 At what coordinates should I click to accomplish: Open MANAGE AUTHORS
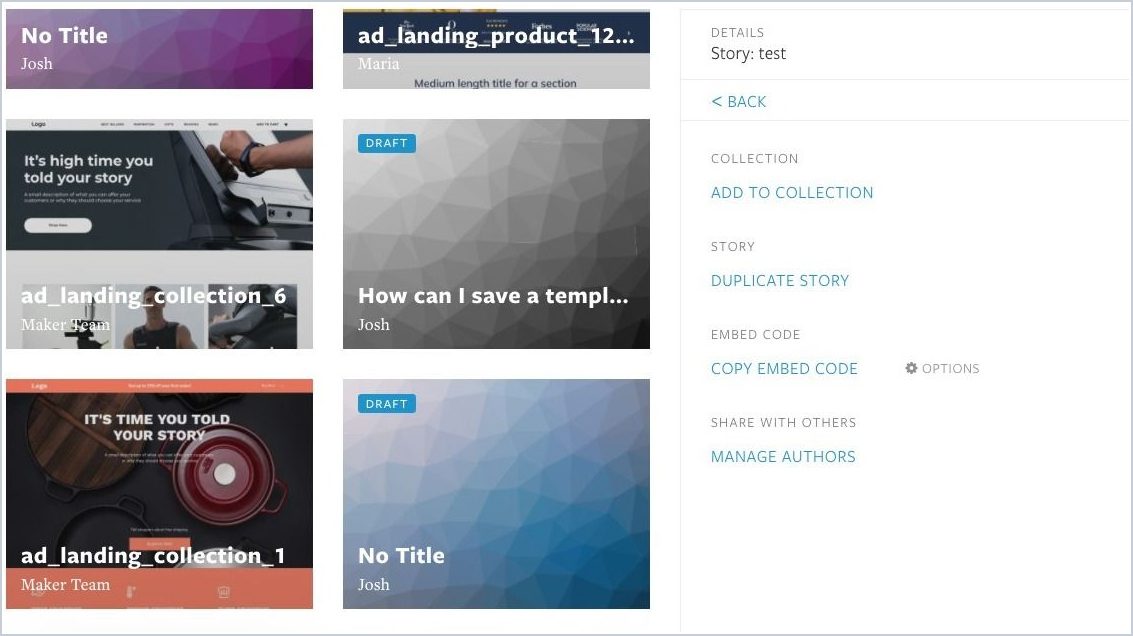coord(783,457)
